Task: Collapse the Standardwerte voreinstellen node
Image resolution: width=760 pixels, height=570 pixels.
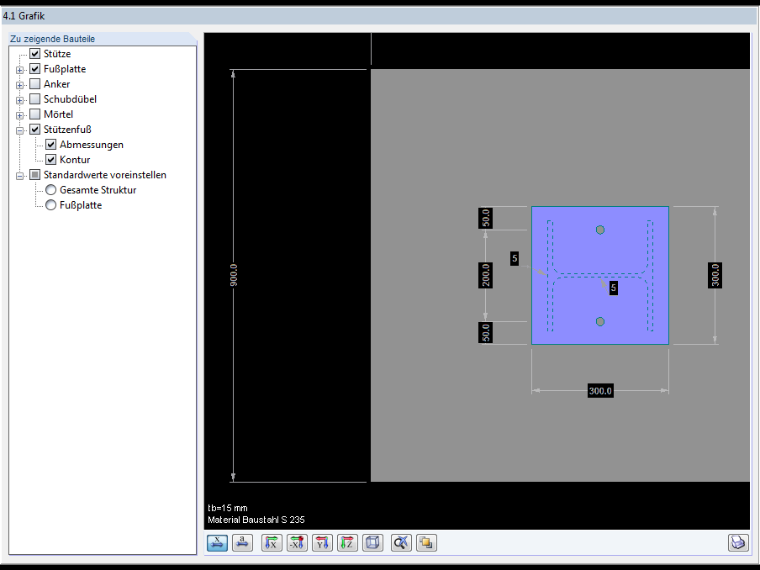Action: 20,175
